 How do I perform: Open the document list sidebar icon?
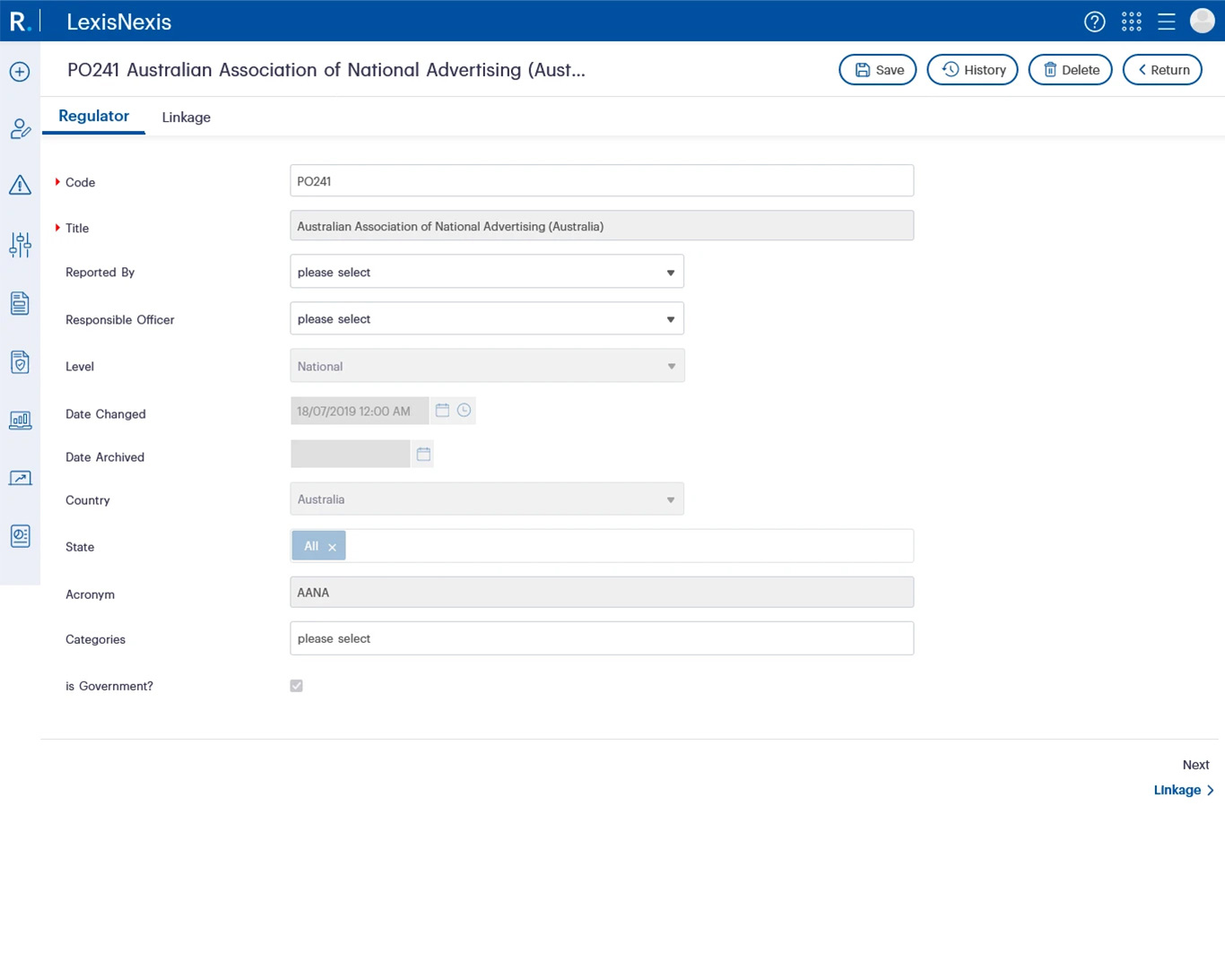click(x=20, y=303)
